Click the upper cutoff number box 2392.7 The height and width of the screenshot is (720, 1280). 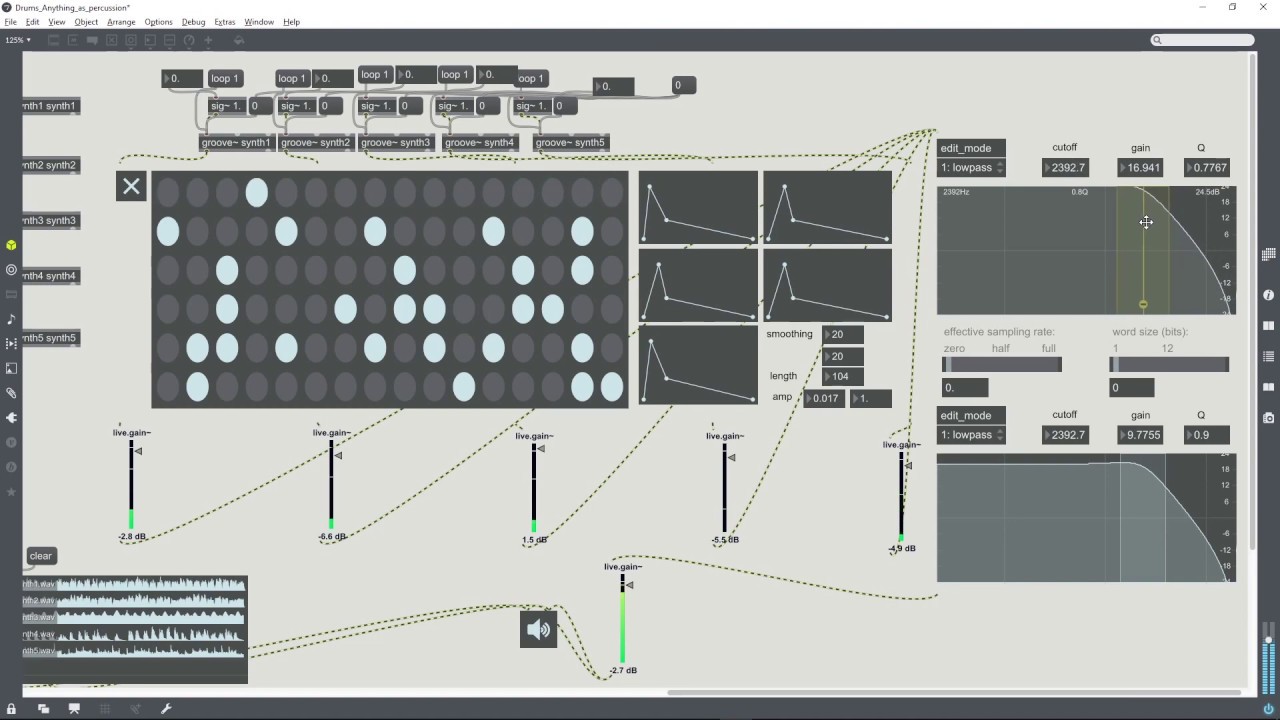click(x=1065, y=168)
